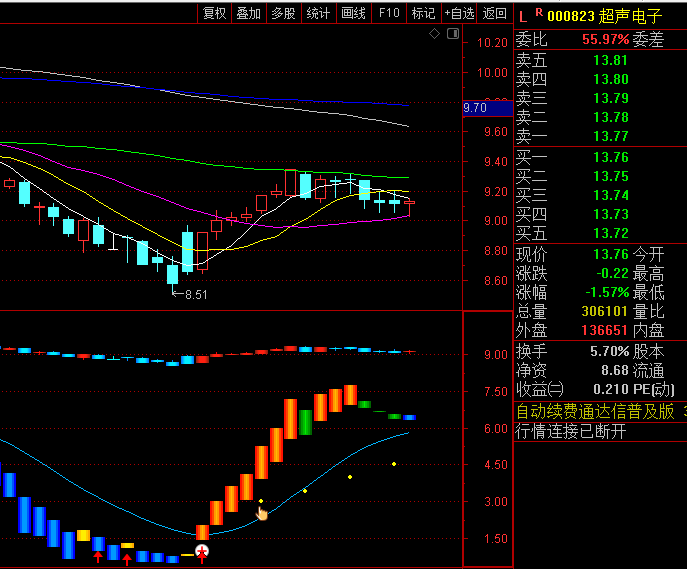This screenshot has height=569, width=687.
Task: Click the 涨幅 -1.57% value
Action: [607, 292]
